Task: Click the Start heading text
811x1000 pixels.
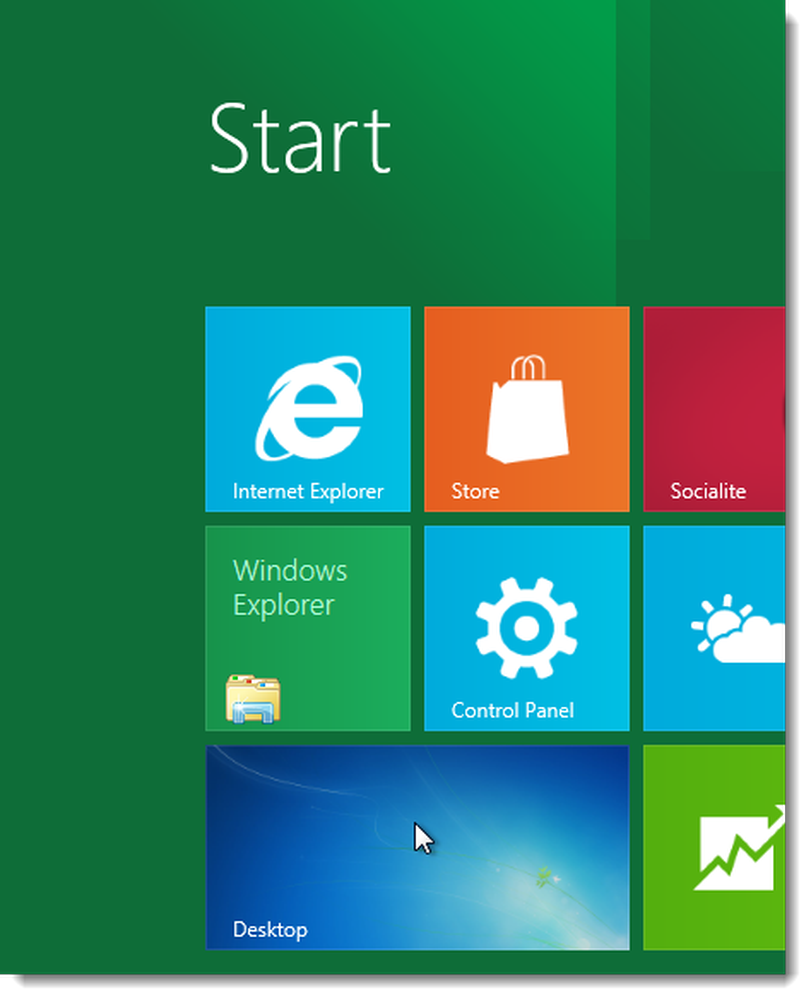Action: tap(300, 138)
